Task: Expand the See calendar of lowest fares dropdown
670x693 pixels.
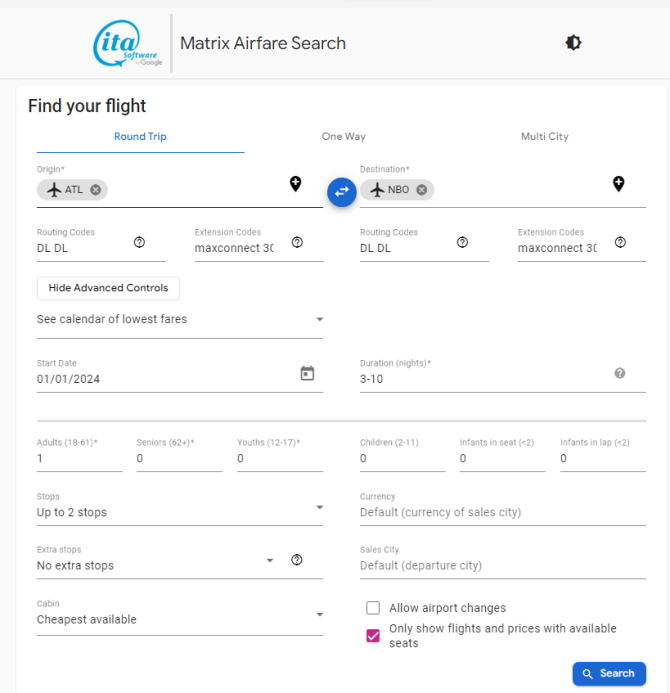Action: 180,319
